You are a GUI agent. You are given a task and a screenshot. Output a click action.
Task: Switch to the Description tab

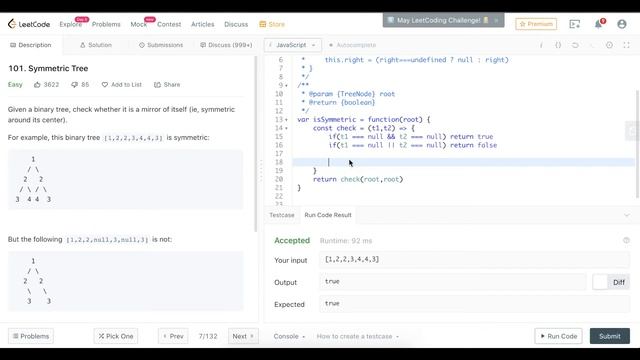31,45
